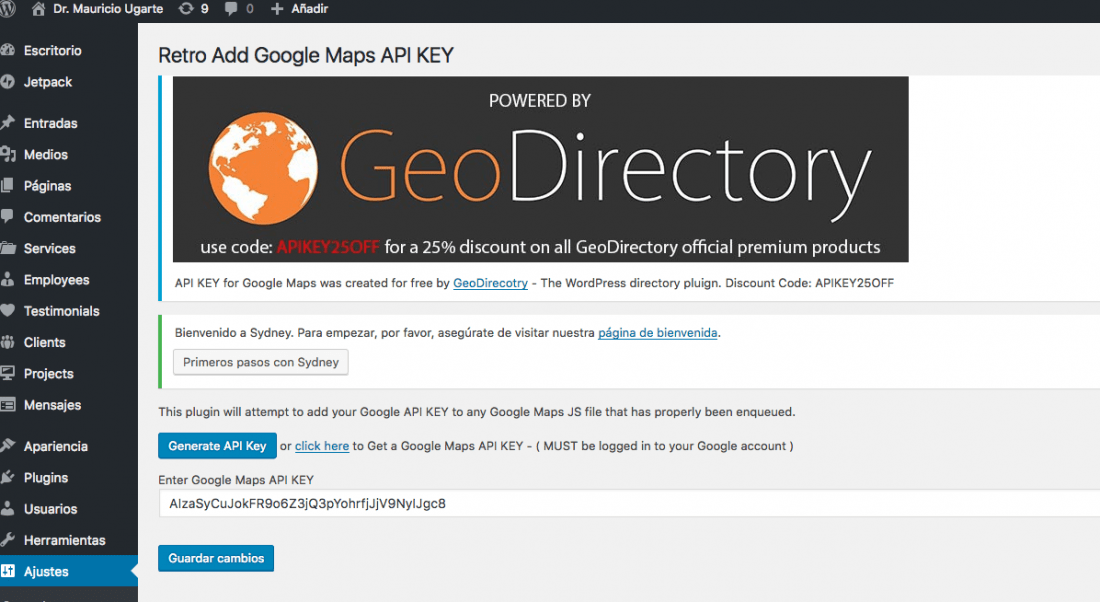This screenshot has width=1100, height=602.
Task: Click the Páginas pages icon
Action: click(7, 185)
